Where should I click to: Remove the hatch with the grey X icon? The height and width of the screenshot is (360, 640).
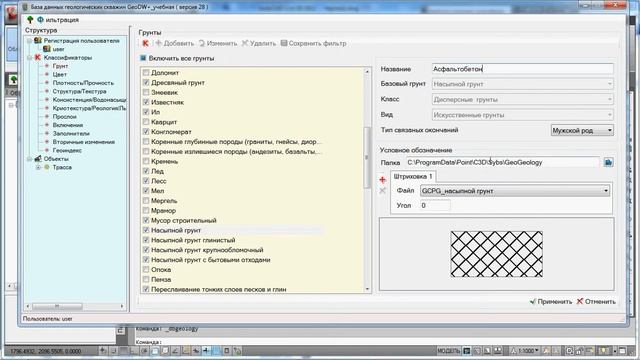click(382, 191)
